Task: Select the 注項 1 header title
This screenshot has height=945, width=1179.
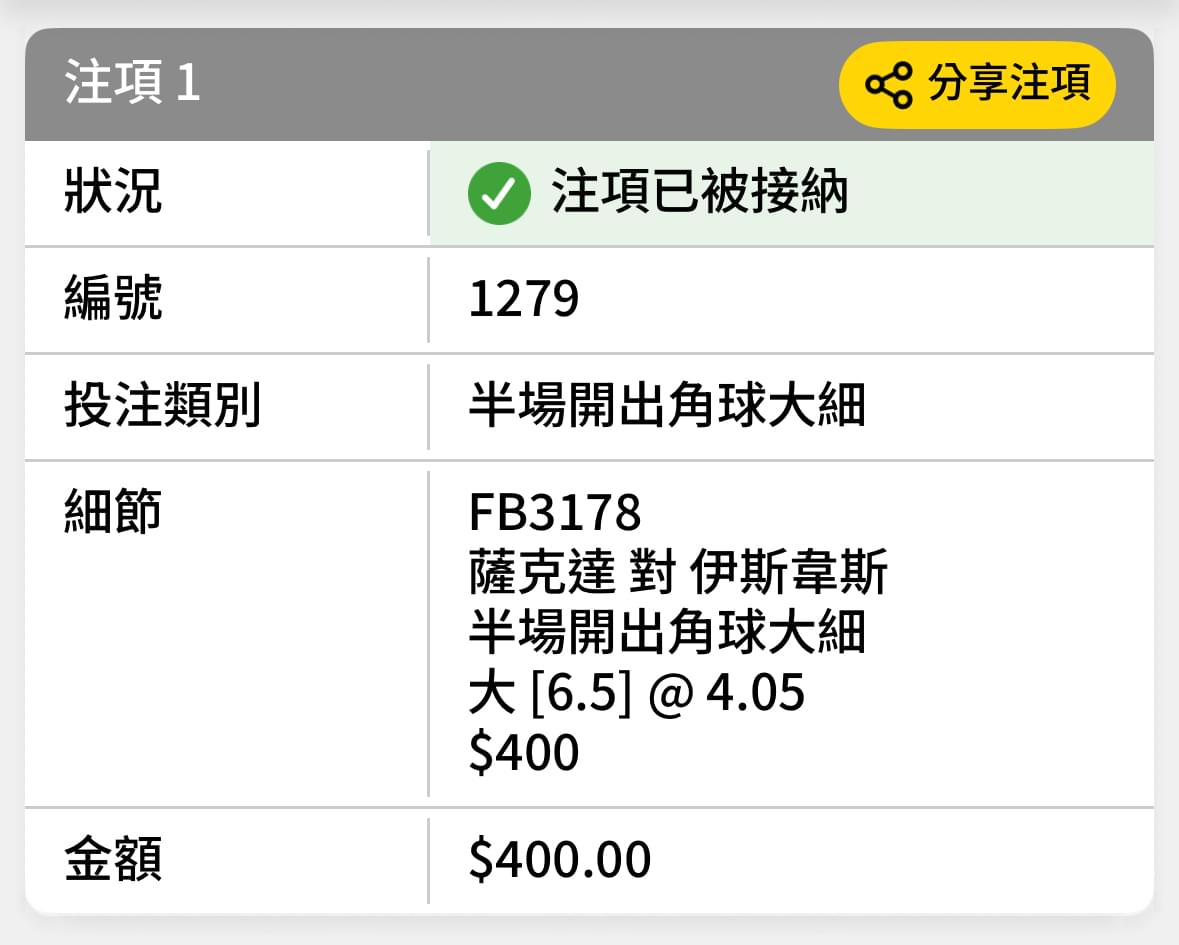Action: pyautogui.click(x=132, y=81)
